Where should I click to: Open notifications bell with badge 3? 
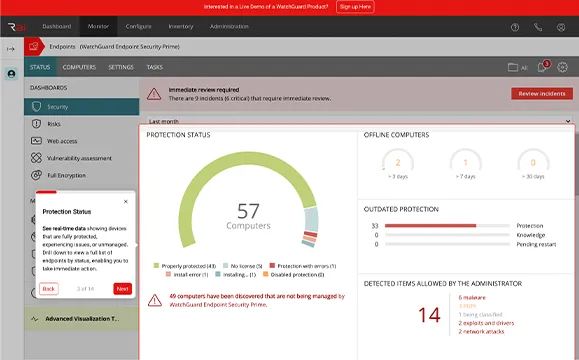pos(543,66)
